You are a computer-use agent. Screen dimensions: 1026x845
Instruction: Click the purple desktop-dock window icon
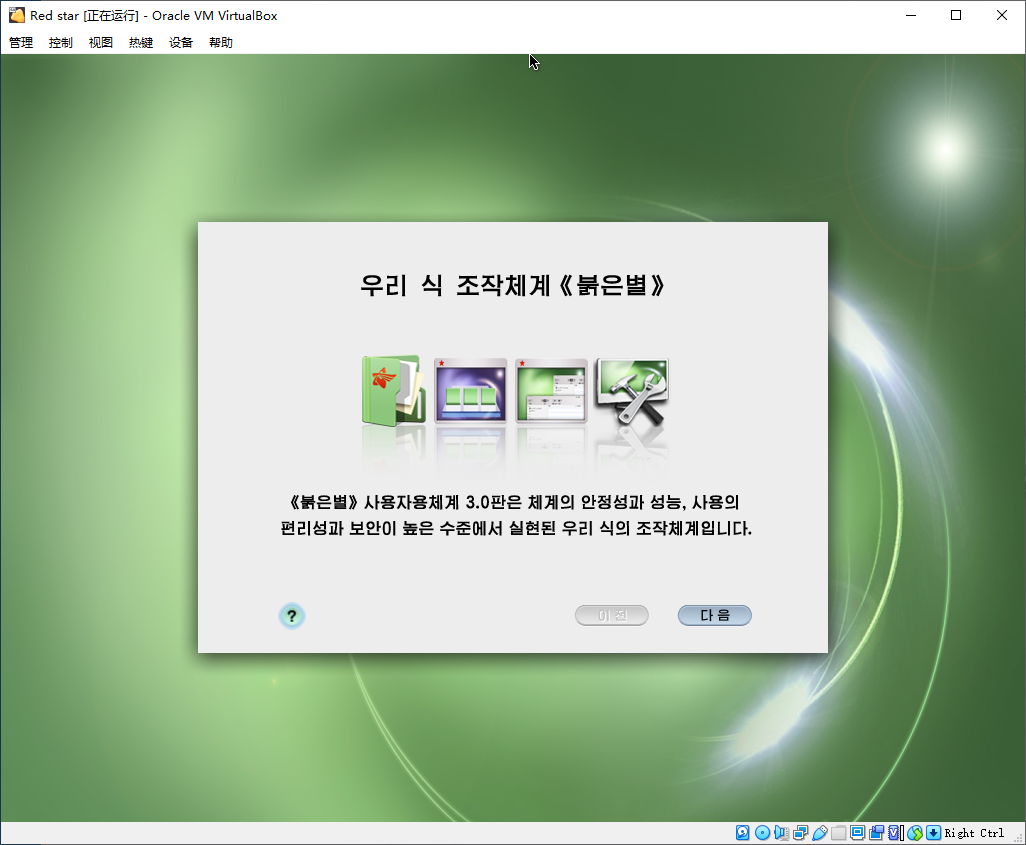pyautogui.click(x=470, y=391)
